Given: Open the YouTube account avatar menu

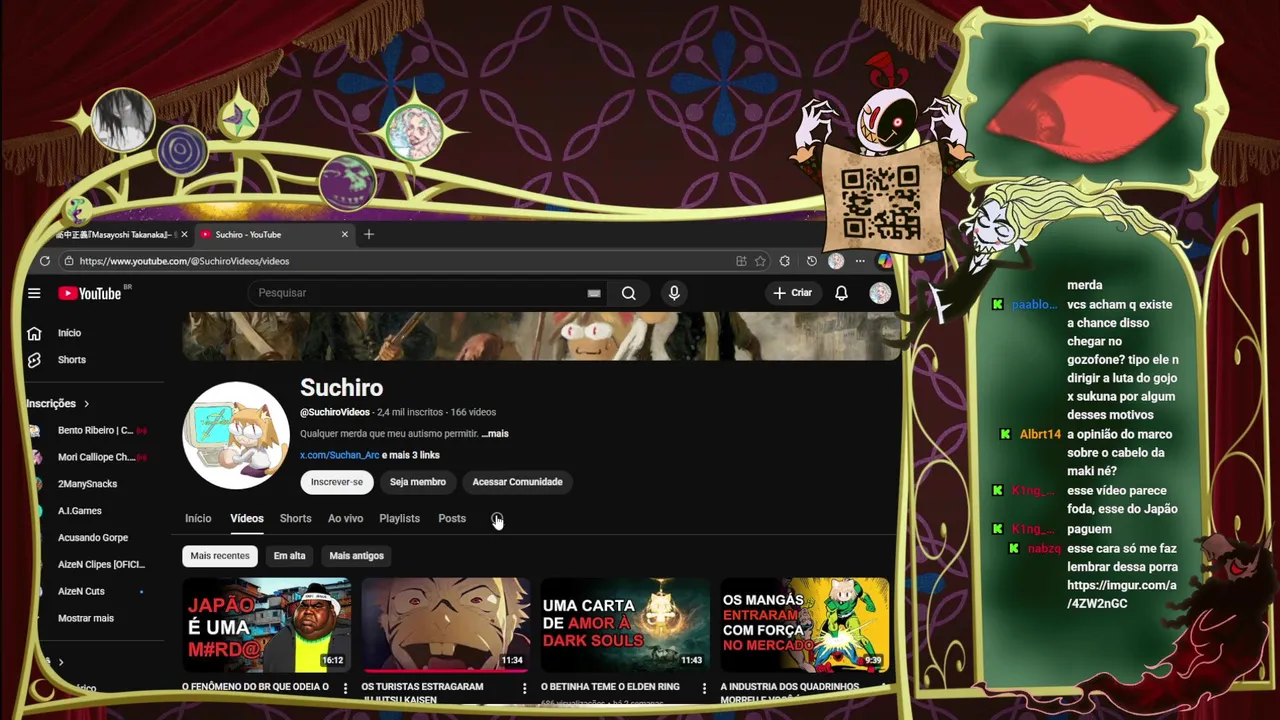Looking at the screenshot, I should (880, 293).
